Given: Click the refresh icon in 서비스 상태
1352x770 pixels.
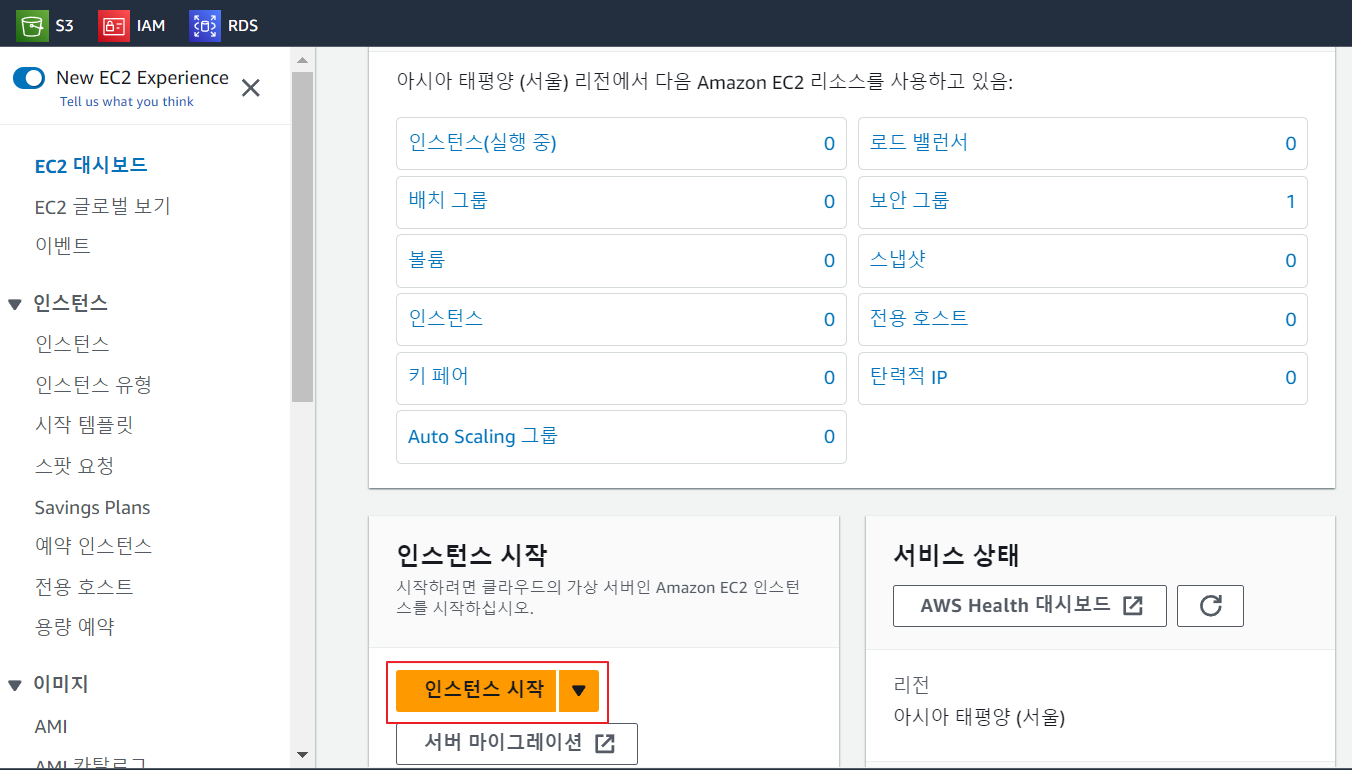Looking at the screenshot, I should click(1210, 606).
